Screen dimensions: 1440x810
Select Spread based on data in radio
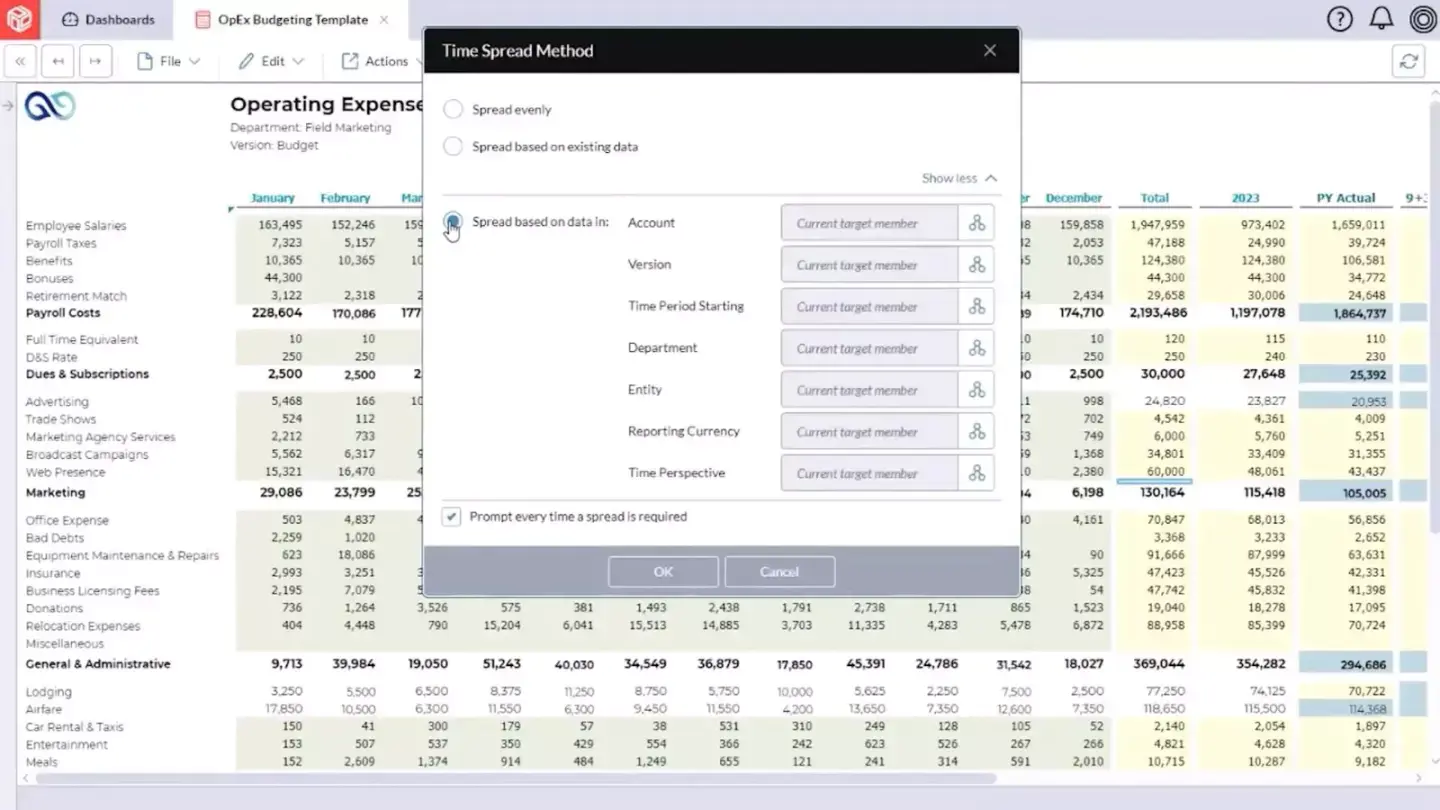[x=453, y=222]
